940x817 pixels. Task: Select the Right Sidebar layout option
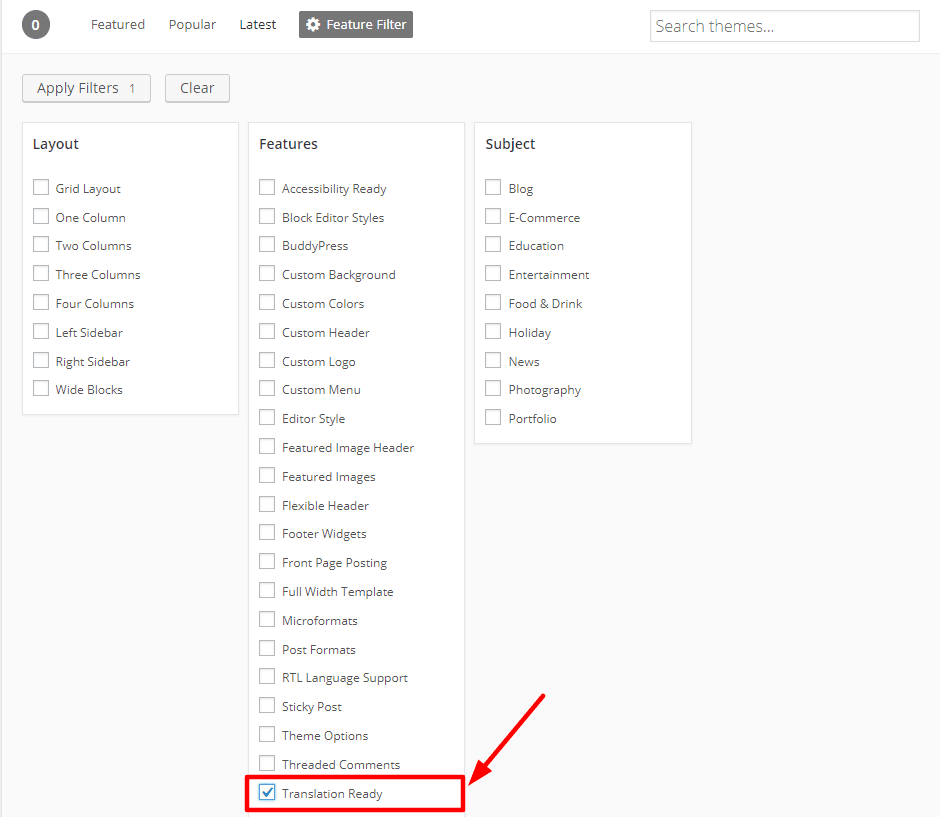tap(41, 361)
